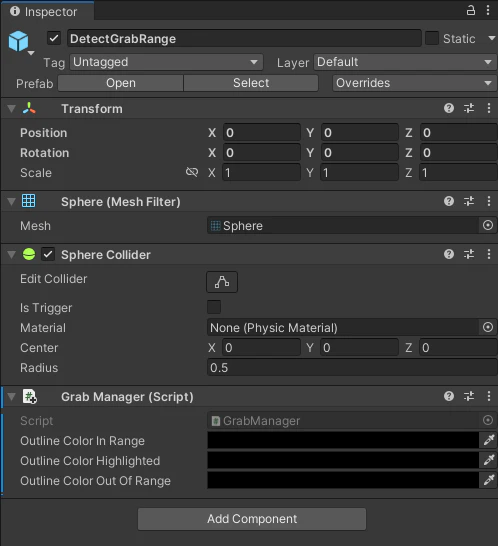The width and height of the screenshot is (498, 546).
Task: Use eyedropper for Outline Color In Range
Action: (489, 440)
